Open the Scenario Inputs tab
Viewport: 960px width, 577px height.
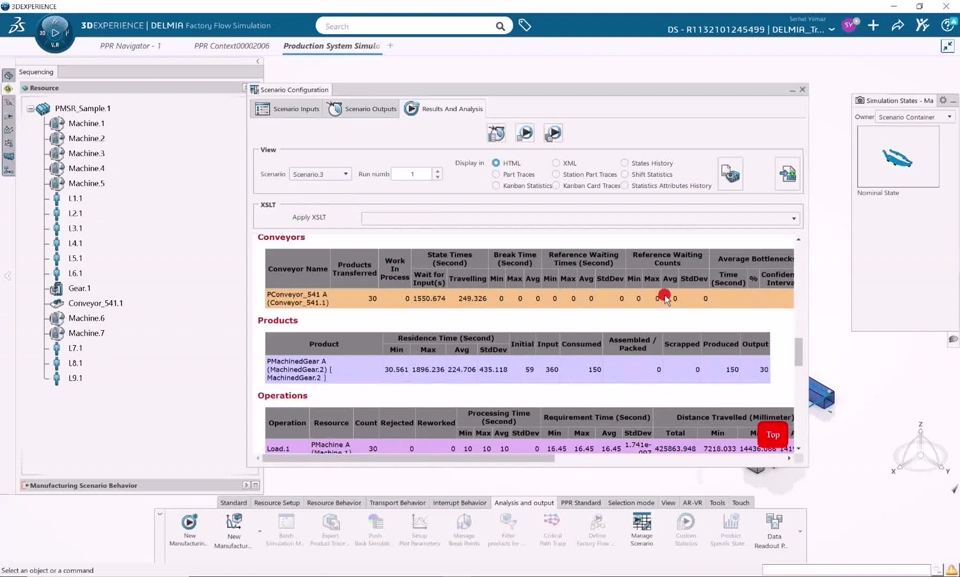pyautogui.click(x=287, y=108)
